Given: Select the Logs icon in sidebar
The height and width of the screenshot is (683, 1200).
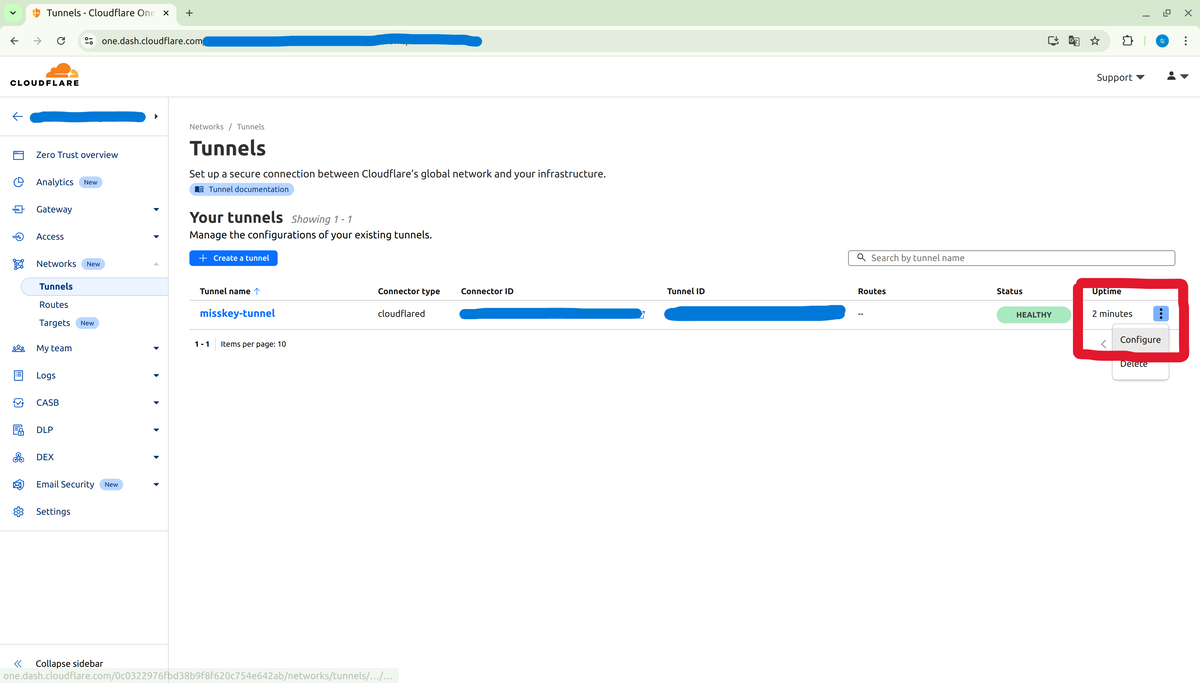Looking at the screenshot, I should [x=18, y=375].
